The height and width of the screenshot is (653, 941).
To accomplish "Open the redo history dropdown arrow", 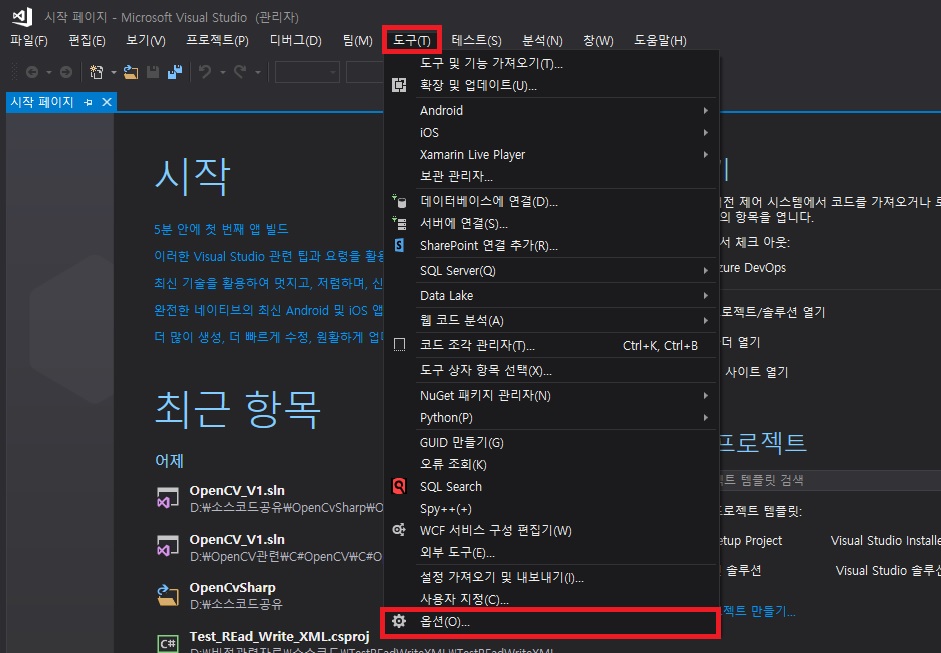I will click(258, 73).
